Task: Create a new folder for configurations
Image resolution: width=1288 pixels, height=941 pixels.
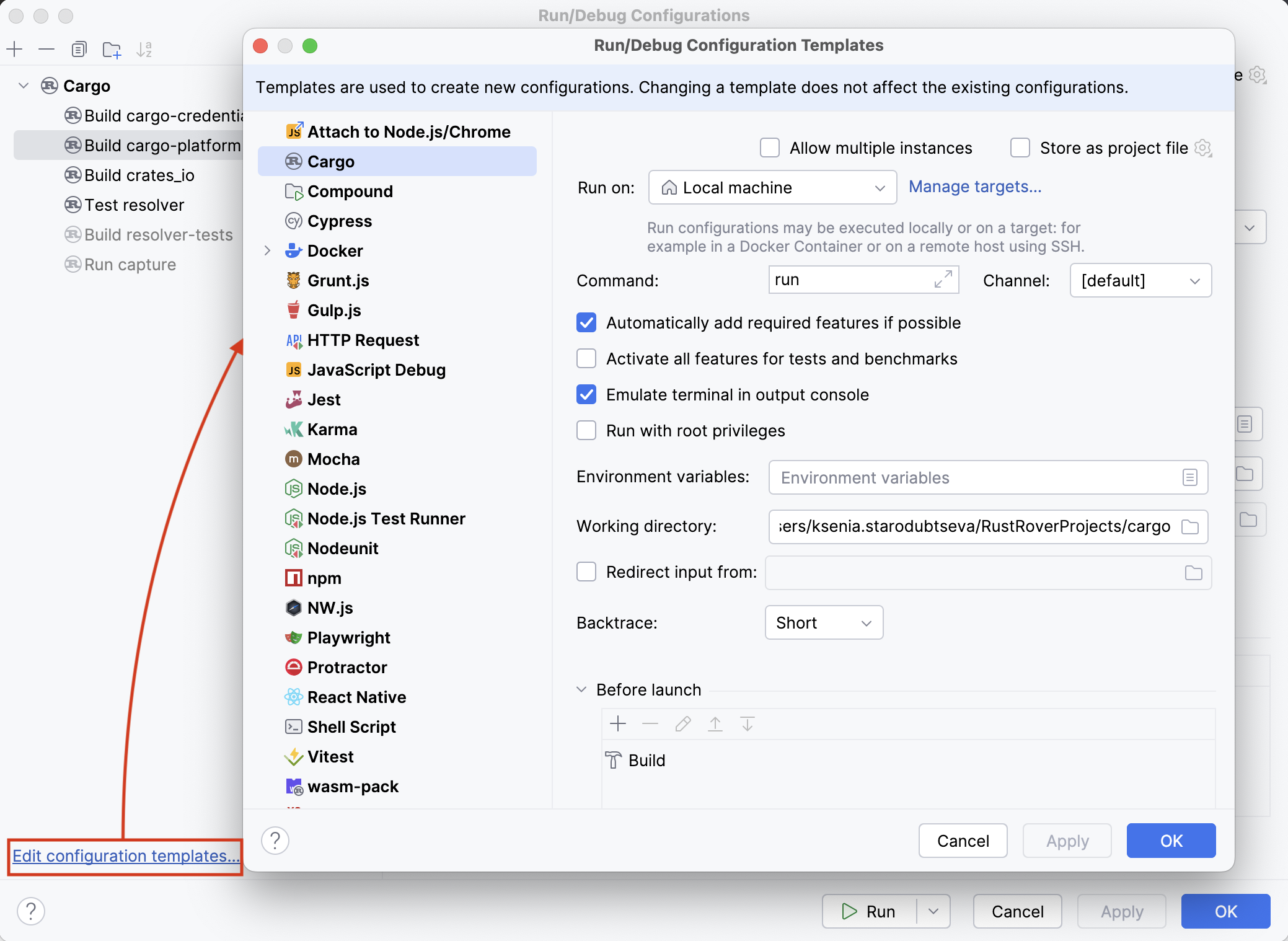Action: click(112, 50)
